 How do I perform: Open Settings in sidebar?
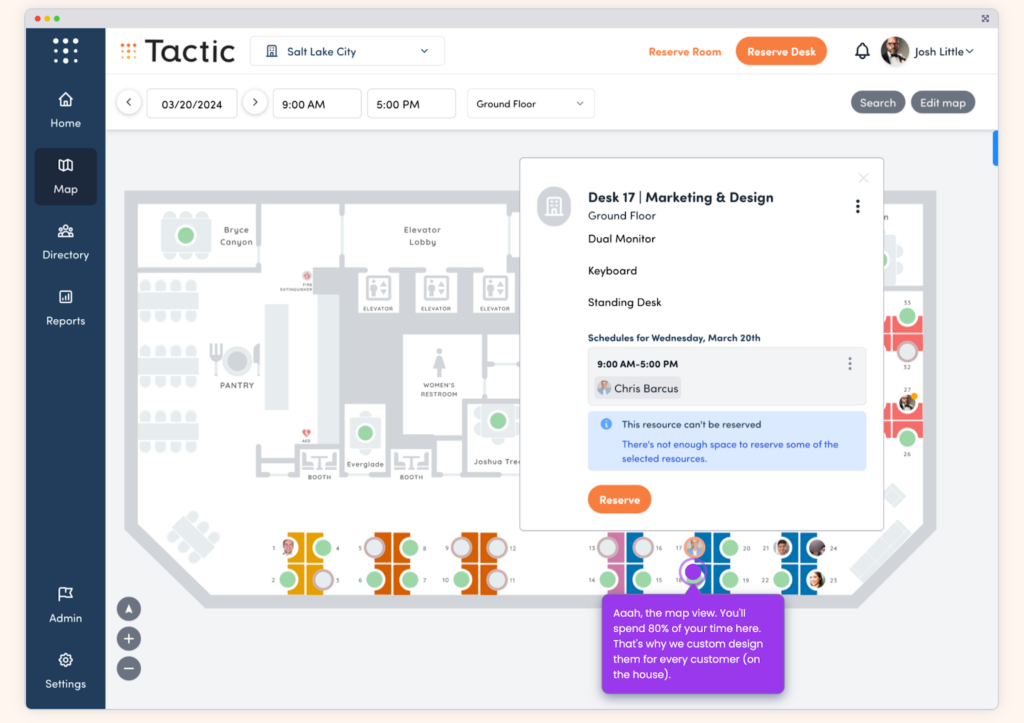click(x=65, y=671)
